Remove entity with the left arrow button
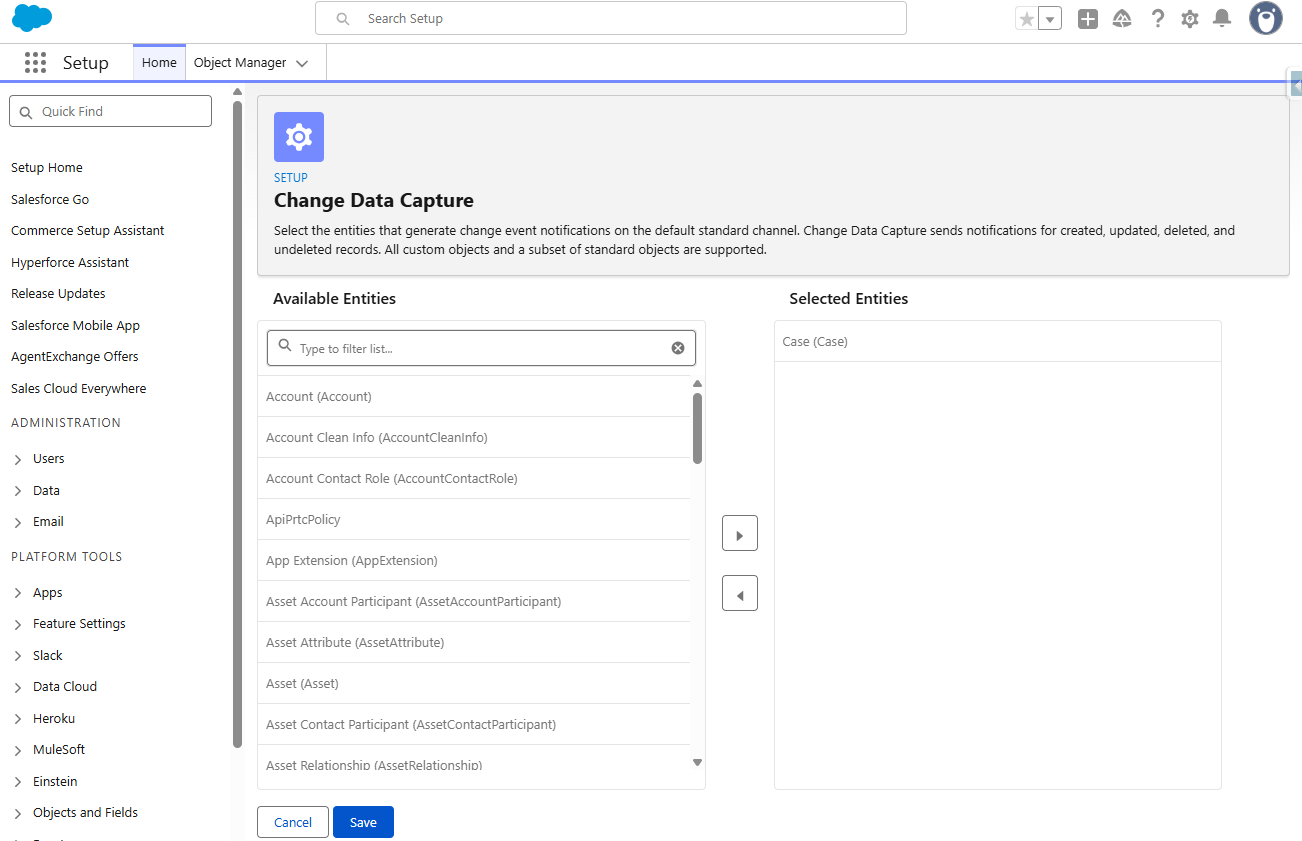1302x841 pixels. 740,593
